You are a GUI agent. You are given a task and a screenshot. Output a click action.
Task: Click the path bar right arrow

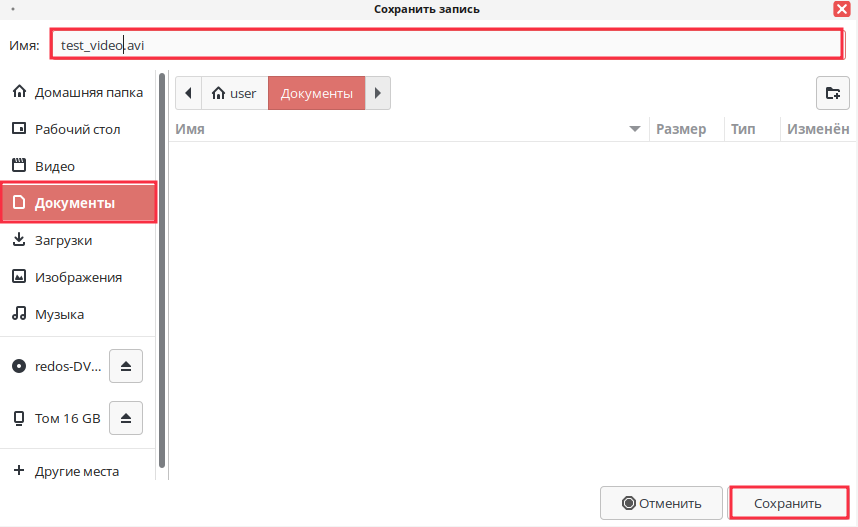(377, 93)
